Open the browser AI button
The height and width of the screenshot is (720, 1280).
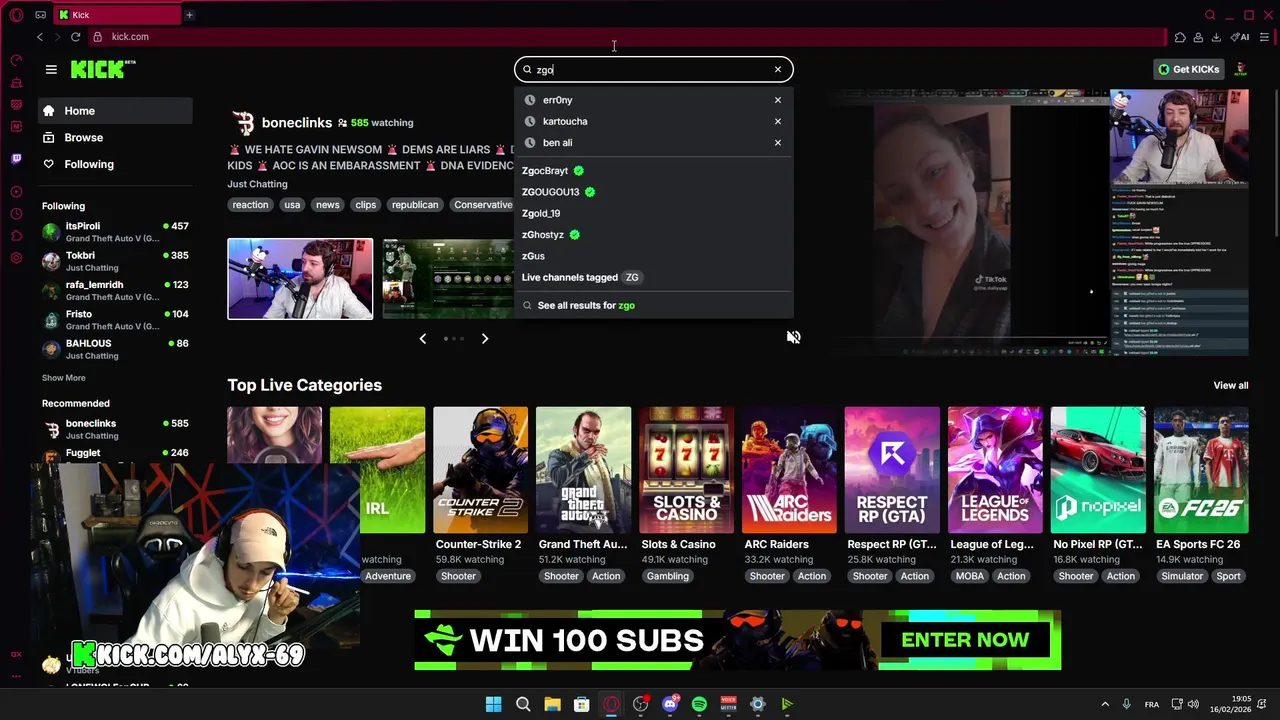(1240, 37)
